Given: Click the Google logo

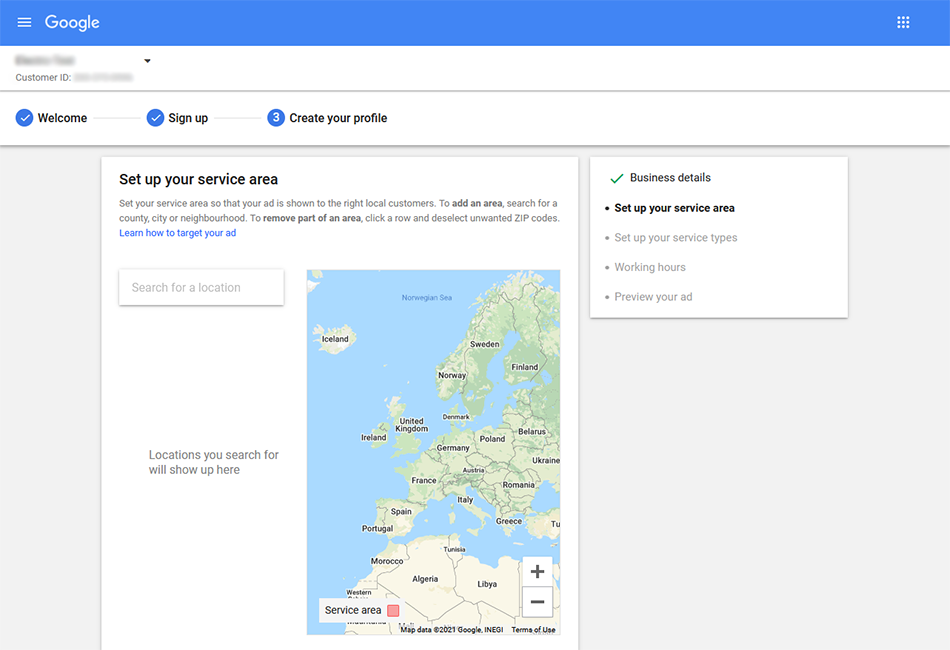Looking at the screenshot, I should [x=72, y=22].
